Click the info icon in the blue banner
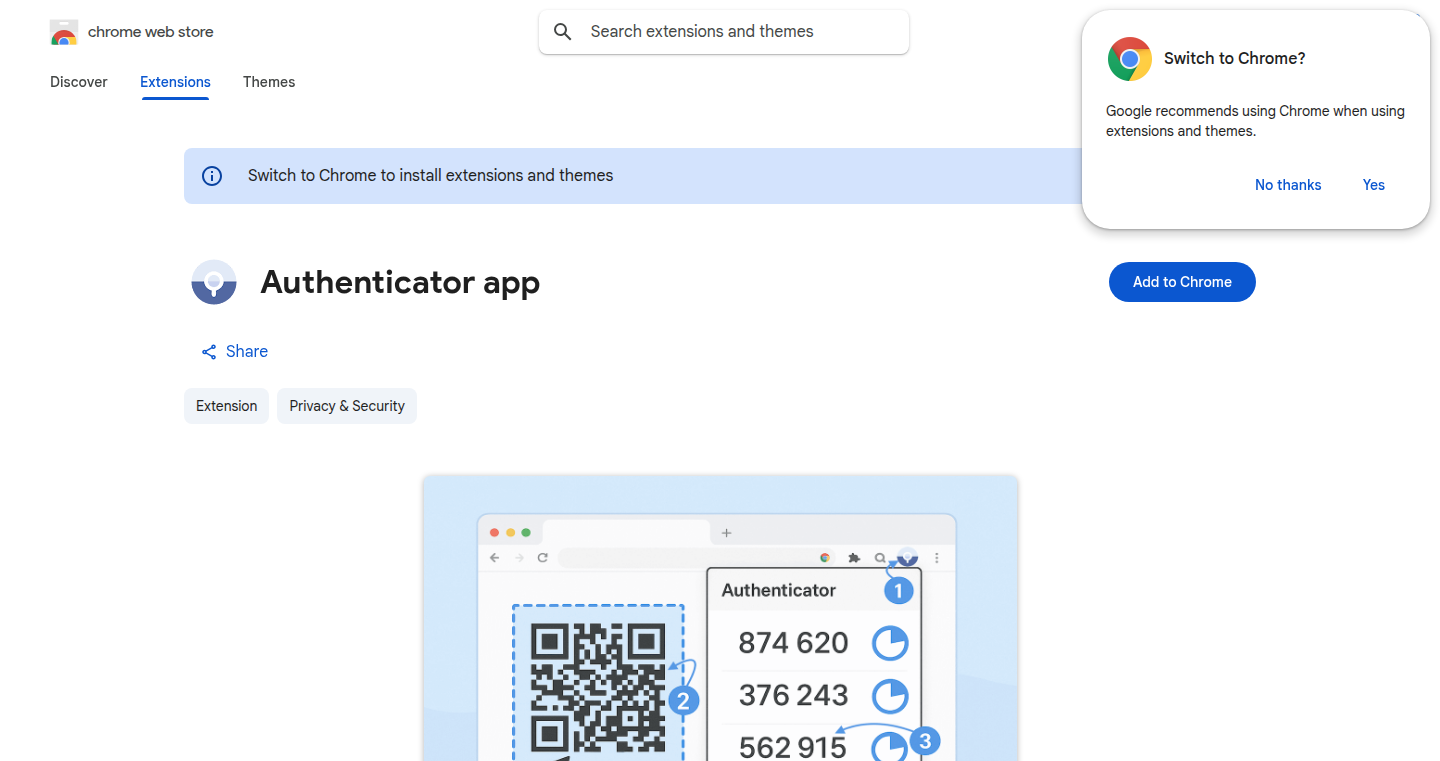This screenshot has width=1440, height=761. click(x=212, y=176)
